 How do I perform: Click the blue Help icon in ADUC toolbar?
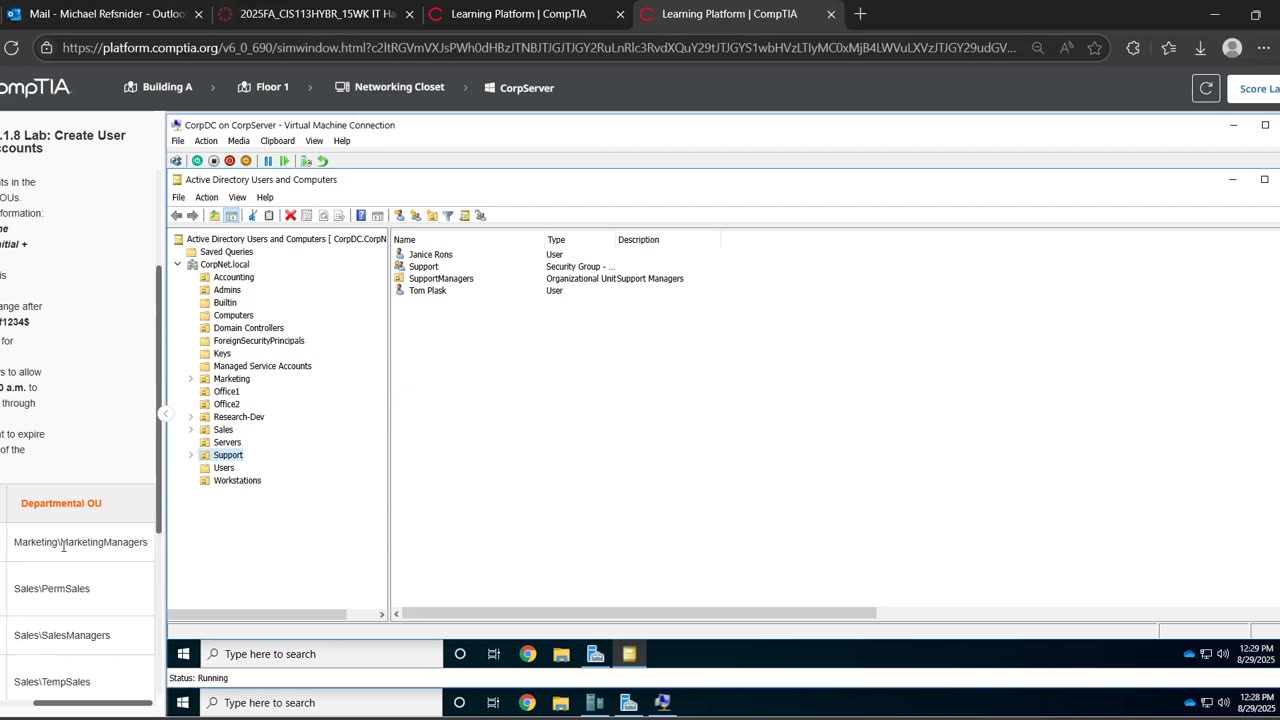tap(361, 215)
